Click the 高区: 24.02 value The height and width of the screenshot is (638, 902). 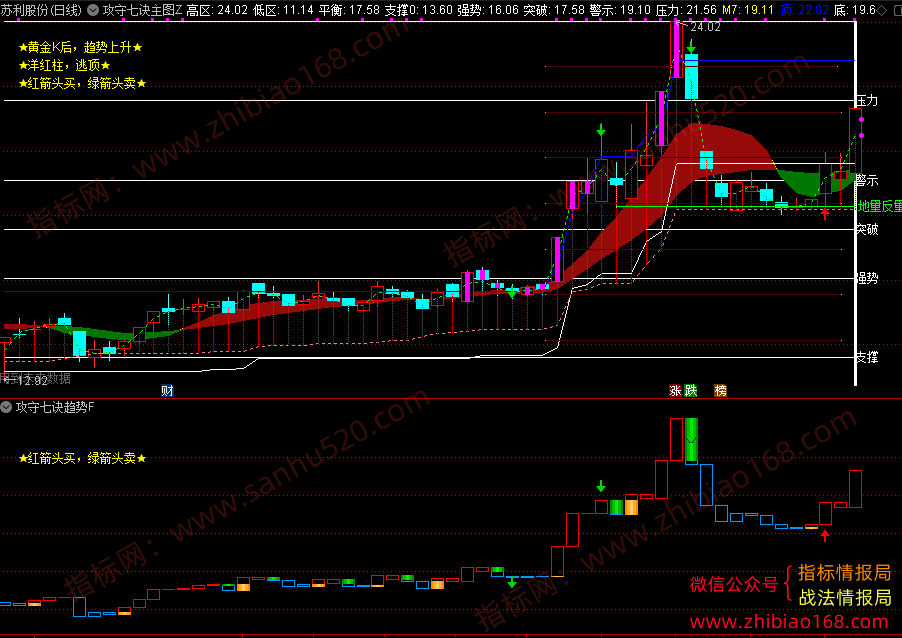(217, 10)
